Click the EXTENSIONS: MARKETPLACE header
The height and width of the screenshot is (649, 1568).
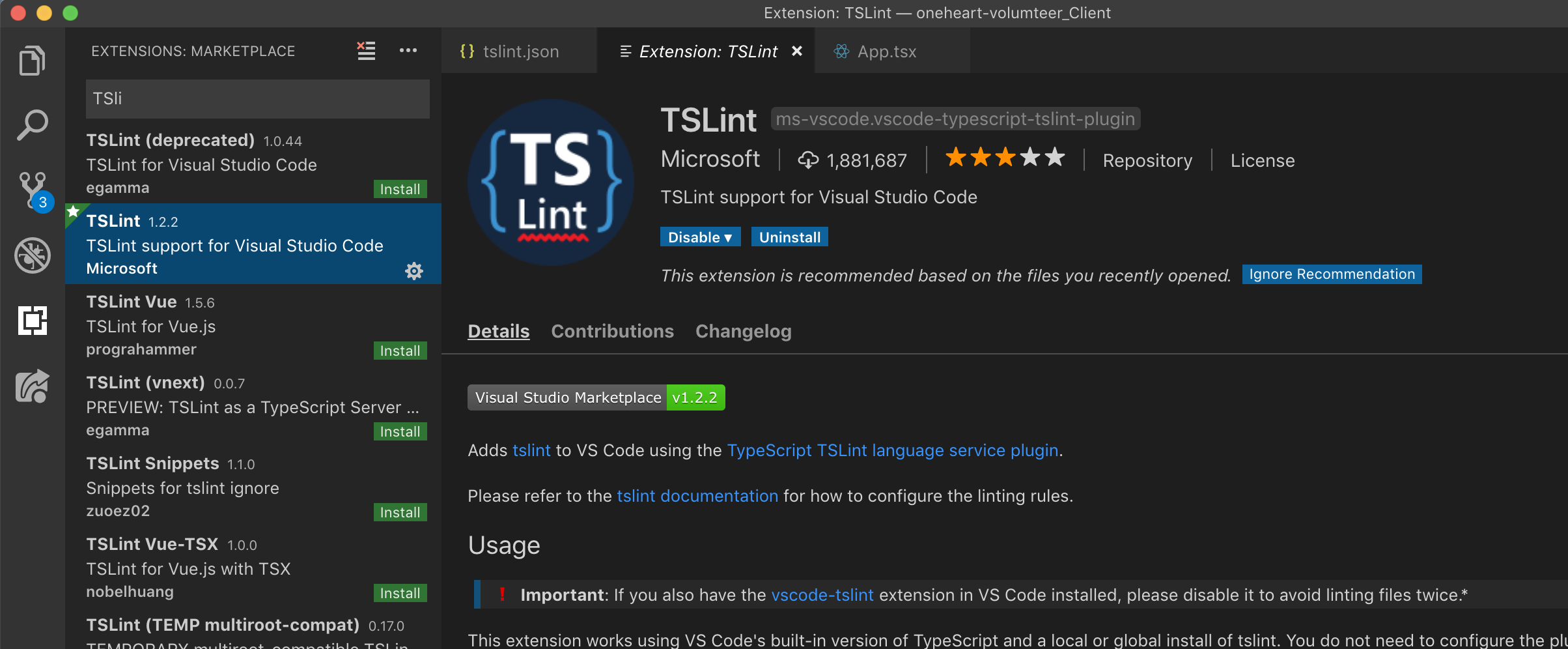193,51
